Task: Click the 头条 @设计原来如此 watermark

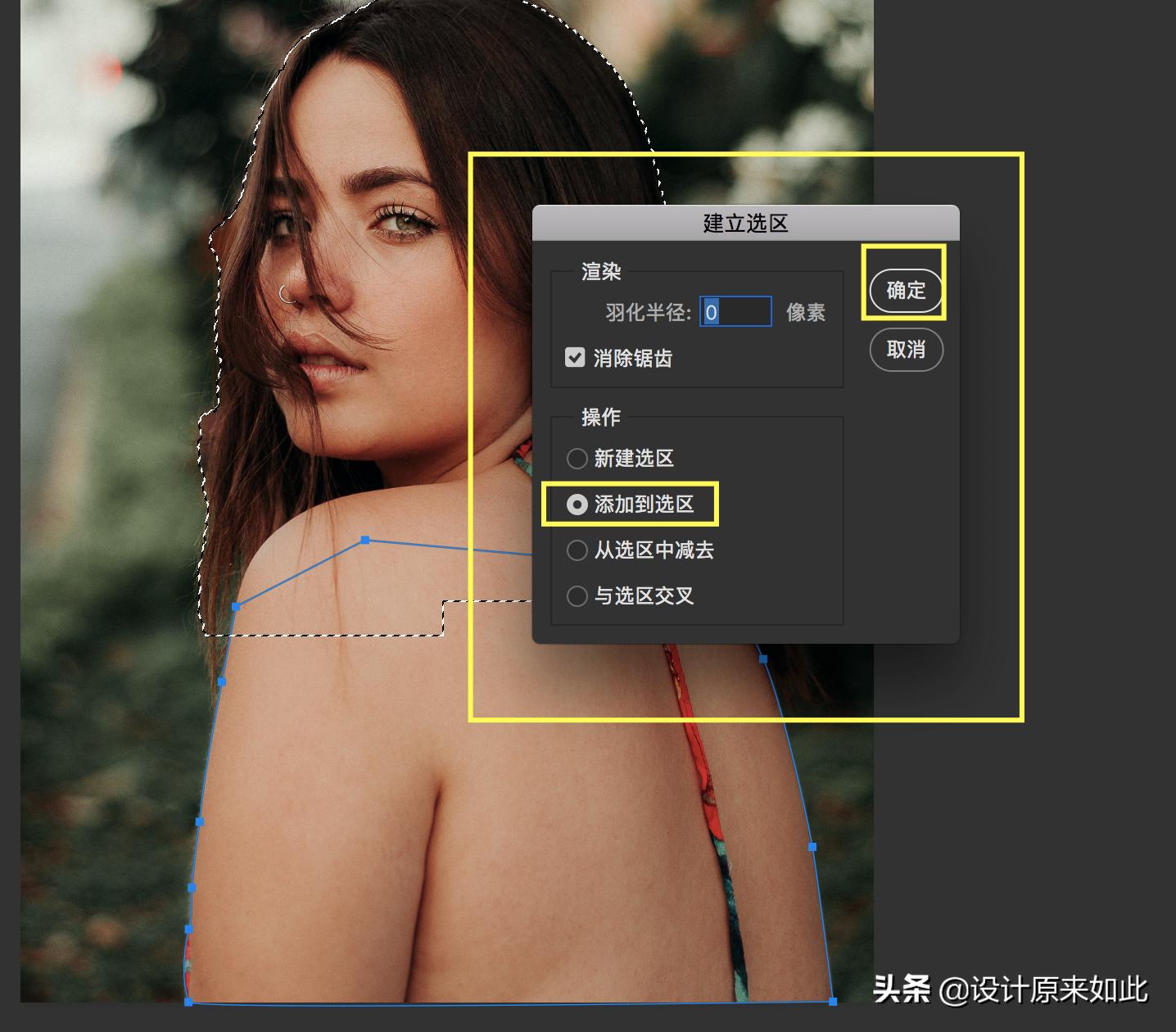Action: 1009,989
